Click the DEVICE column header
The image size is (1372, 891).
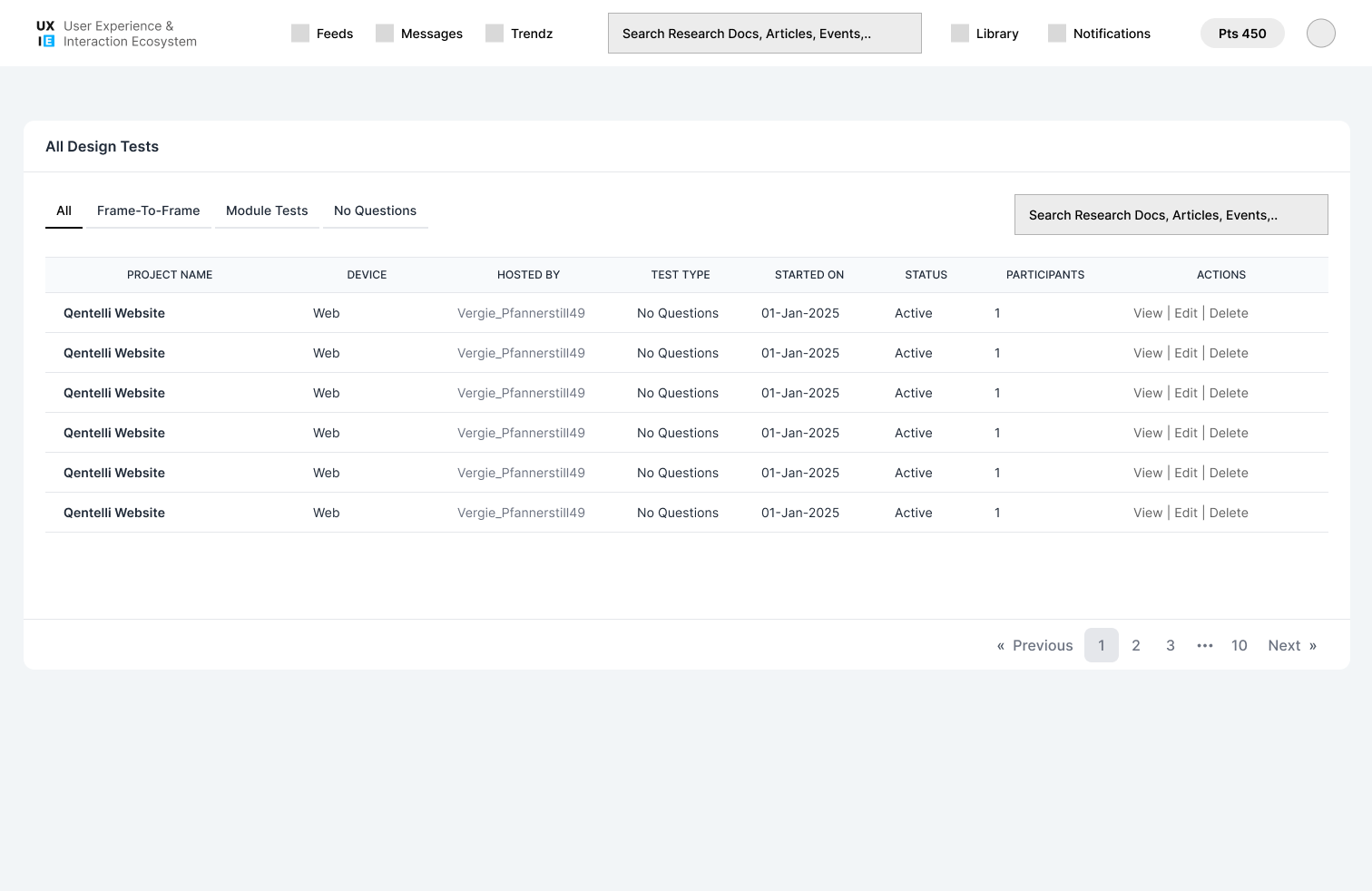[367, 275]
